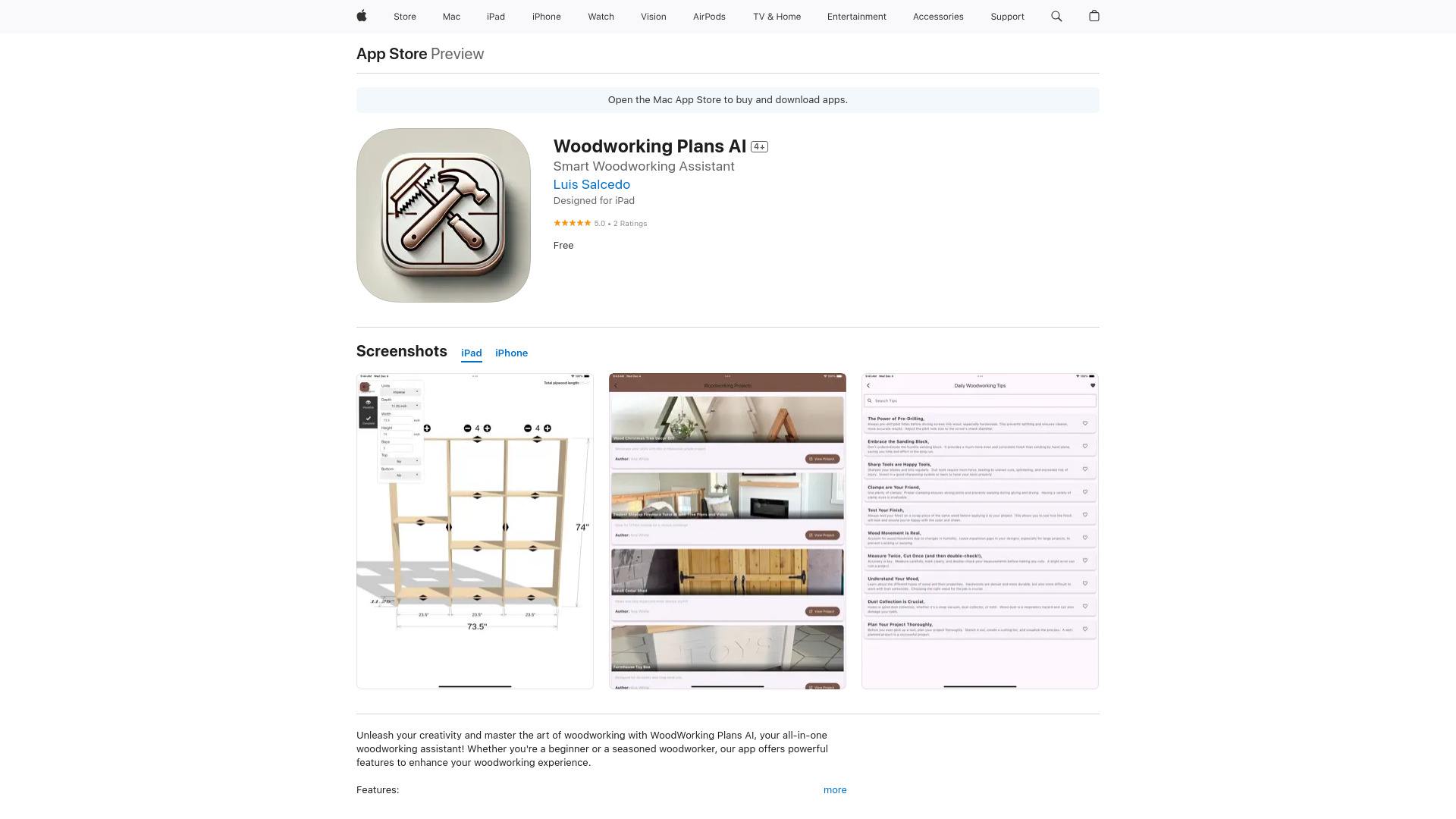Switch to the iPhone screenshots tab
The image size is (1456, 819).
coord(511,352)
